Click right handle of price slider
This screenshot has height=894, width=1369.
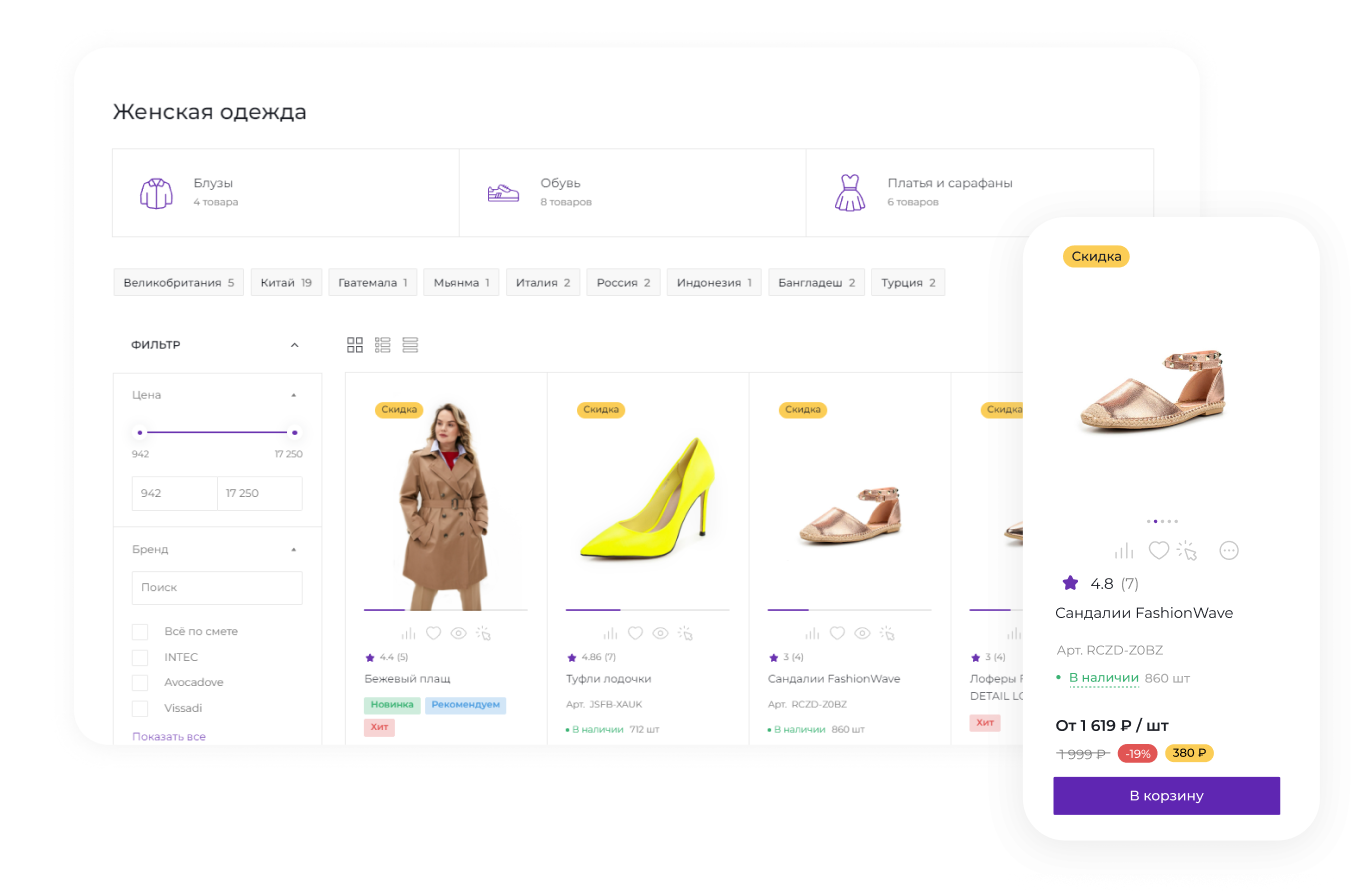(x=295, y=432)
